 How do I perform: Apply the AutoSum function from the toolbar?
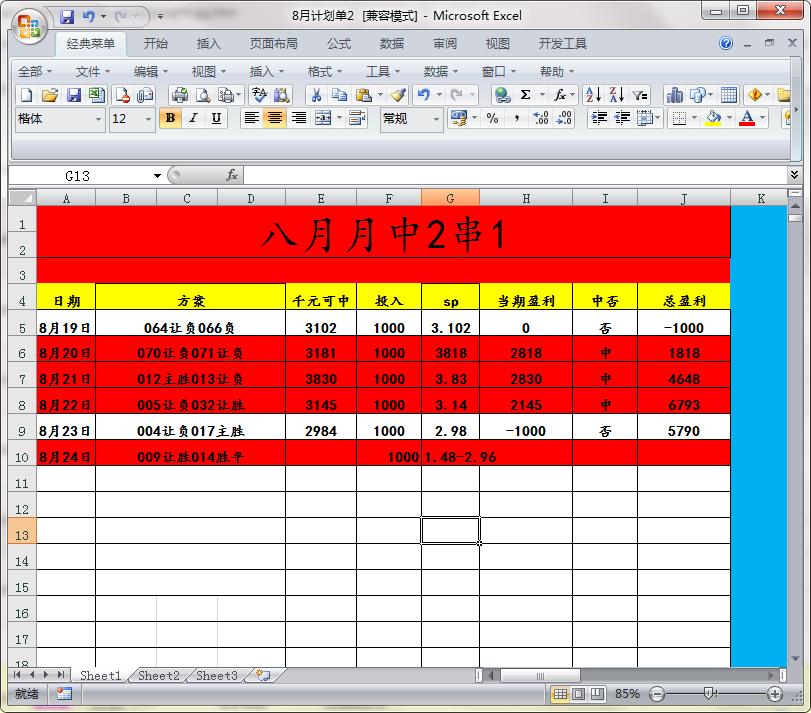point(525,95)
